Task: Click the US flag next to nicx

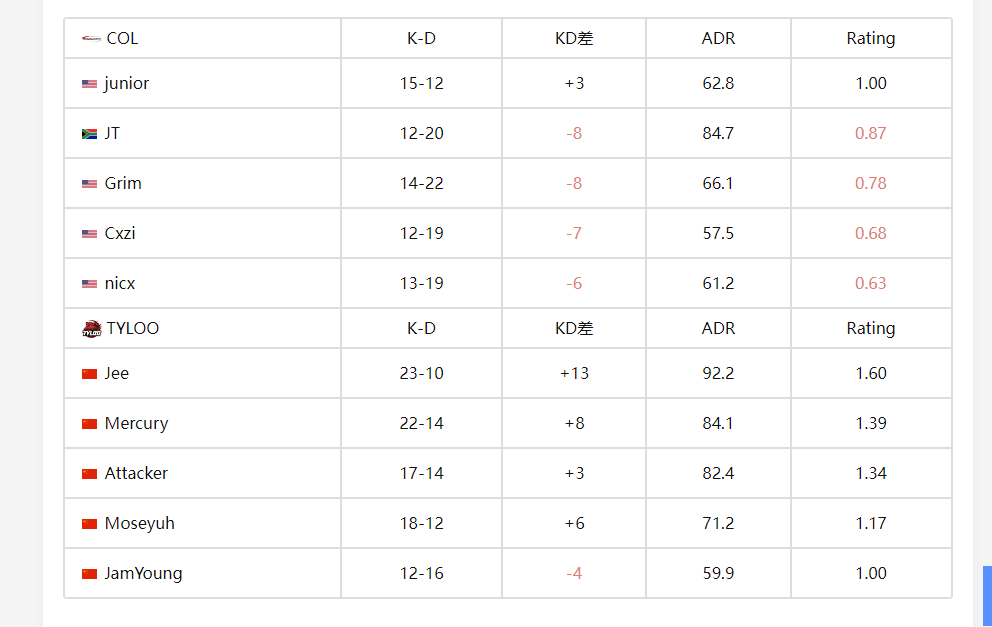Action: pyautogui.click(x=89, y=284)
